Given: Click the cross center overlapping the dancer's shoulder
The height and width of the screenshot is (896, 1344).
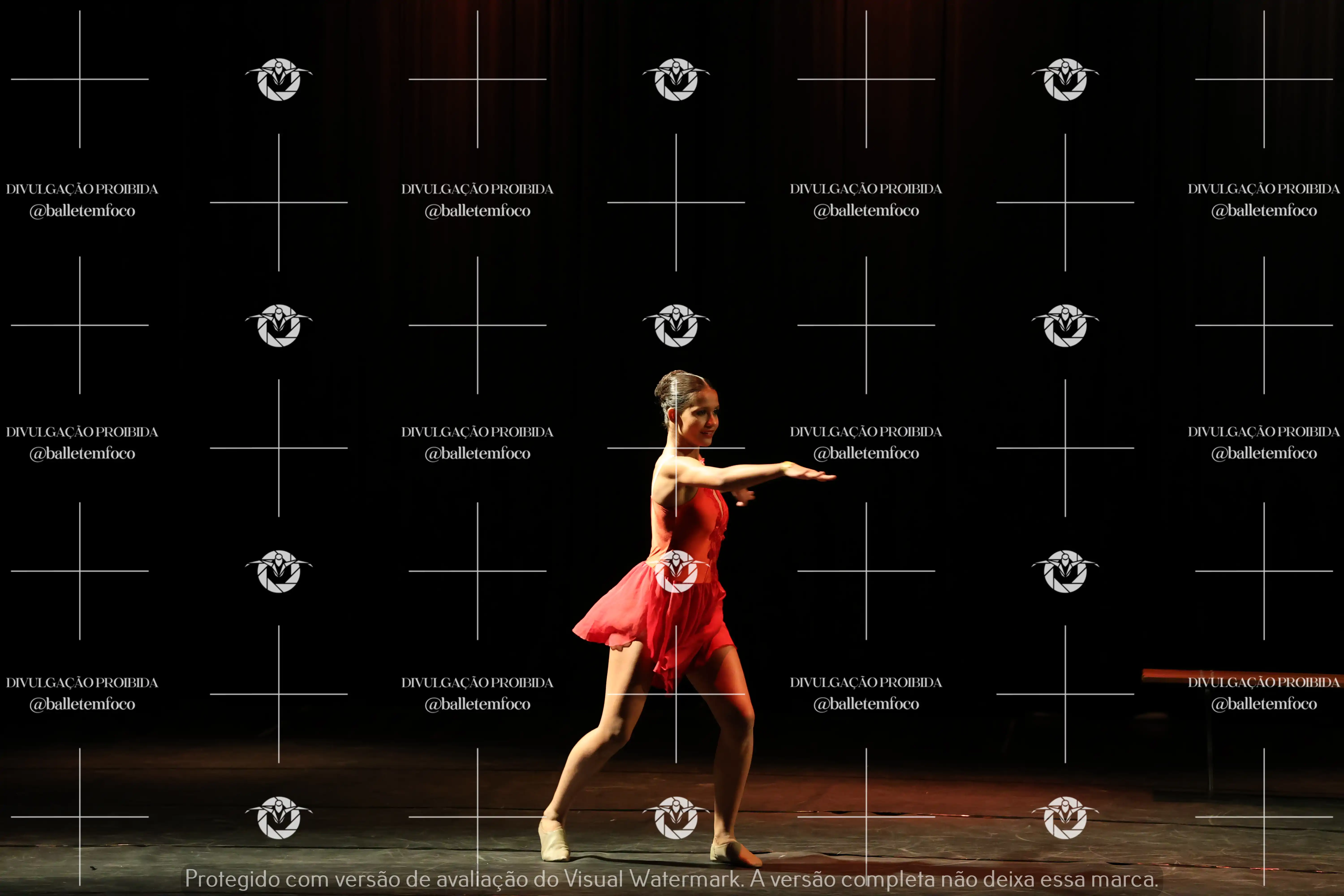Looking at the screenshot, I should coord(676,448).
